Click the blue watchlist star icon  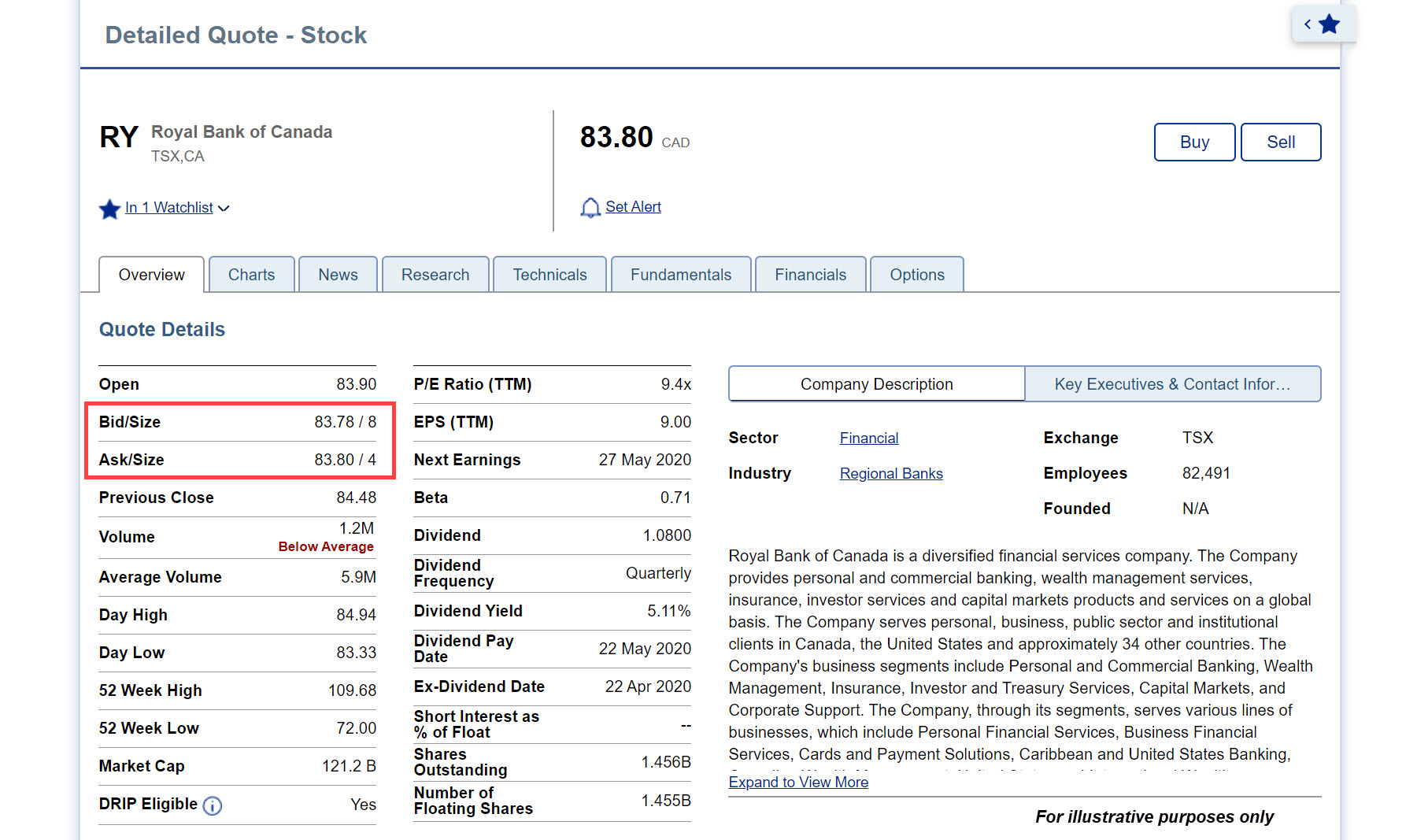pos(109,209)
